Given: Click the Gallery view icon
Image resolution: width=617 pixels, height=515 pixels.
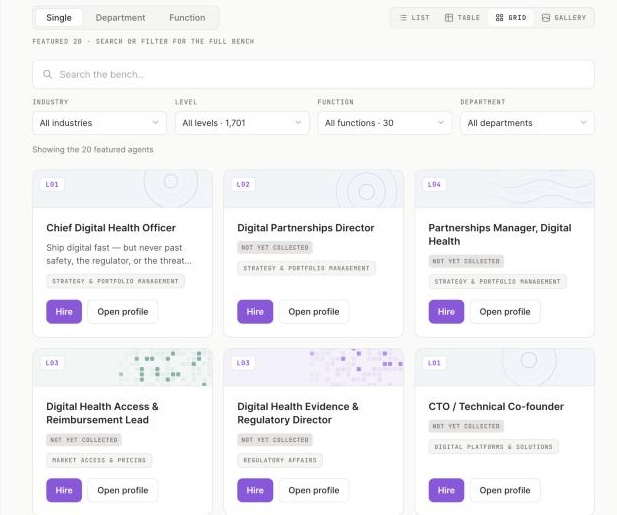Looking at the screenshot, I should 545,18.
